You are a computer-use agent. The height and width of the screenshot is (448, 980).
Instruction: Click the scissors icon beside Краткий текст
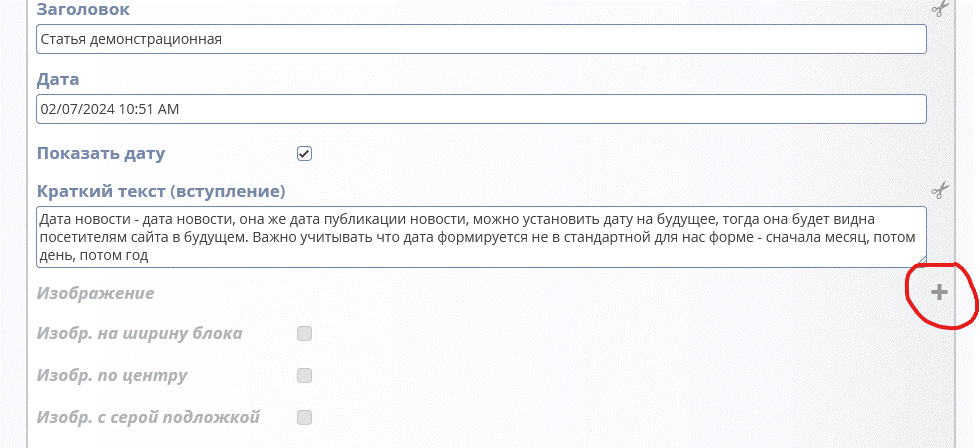(939, 190)
